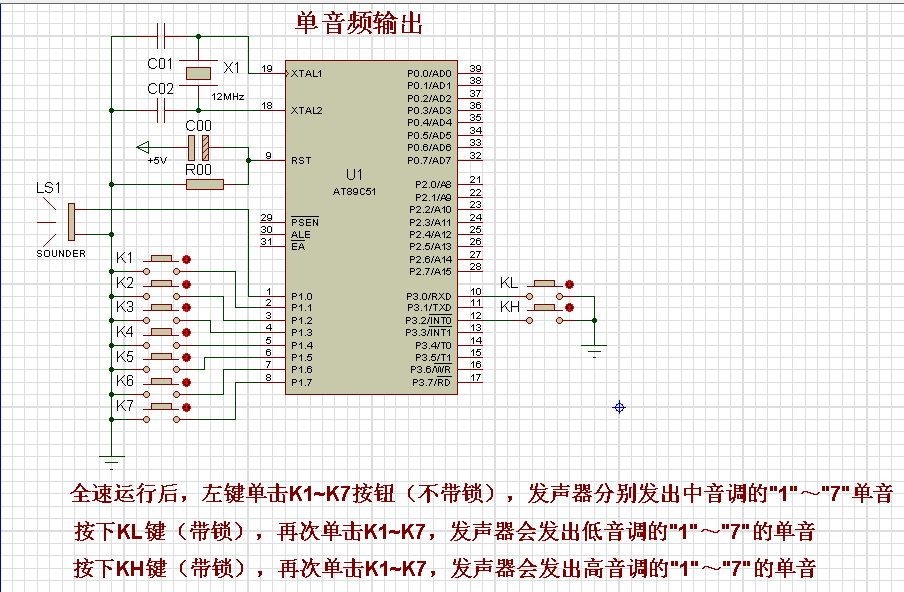Select the U1 AT89C51 chip body
The height and width of the screenshot is (592, 904).
click(371, 228)
